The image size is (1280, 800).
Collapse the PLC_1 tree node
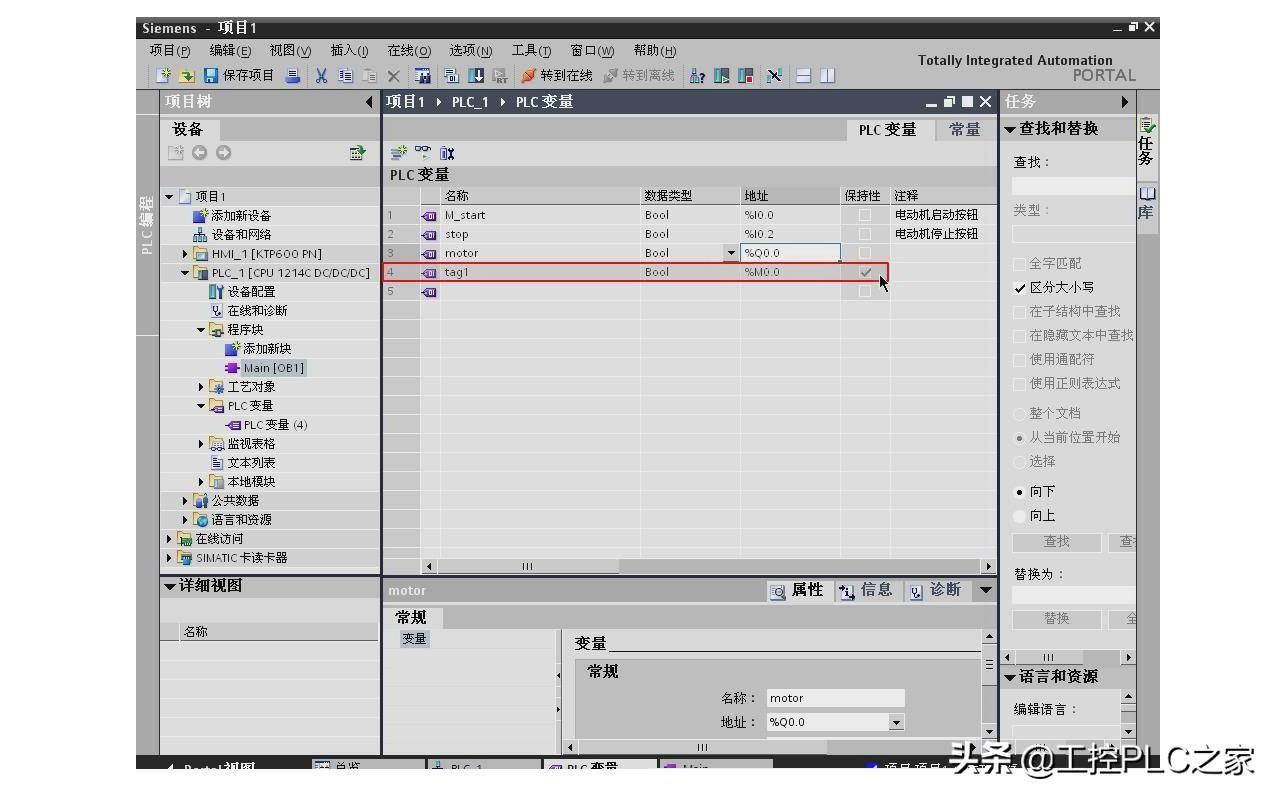point(185,273)
